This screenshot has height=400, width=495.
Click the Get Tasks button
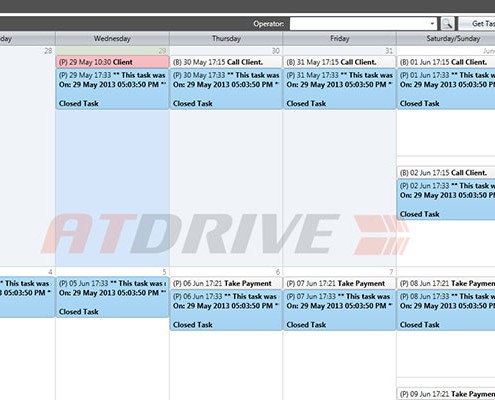click(x=477, y=24)
